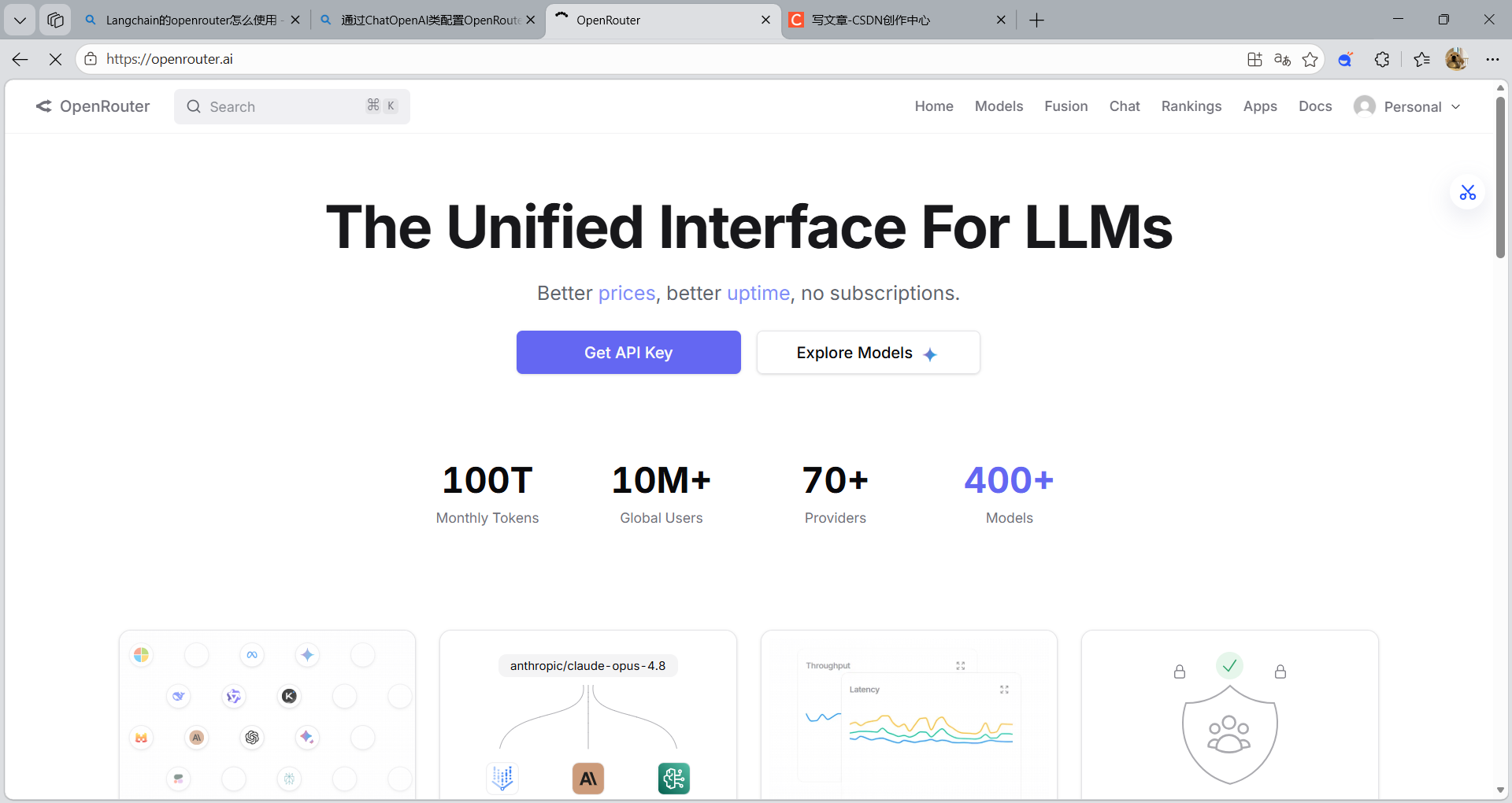The height and width of the screenshot is (803, 1512).
Task: Stop loading the page with the X button
Action: 55,59
